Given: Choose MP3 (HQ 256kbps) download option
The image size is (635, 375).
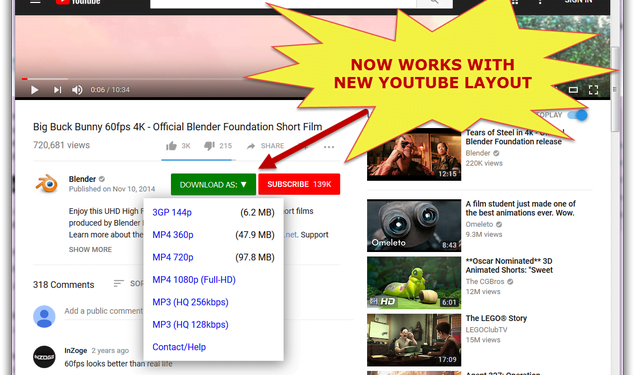Looking at the screenshot, I should (x=190, y=302).
